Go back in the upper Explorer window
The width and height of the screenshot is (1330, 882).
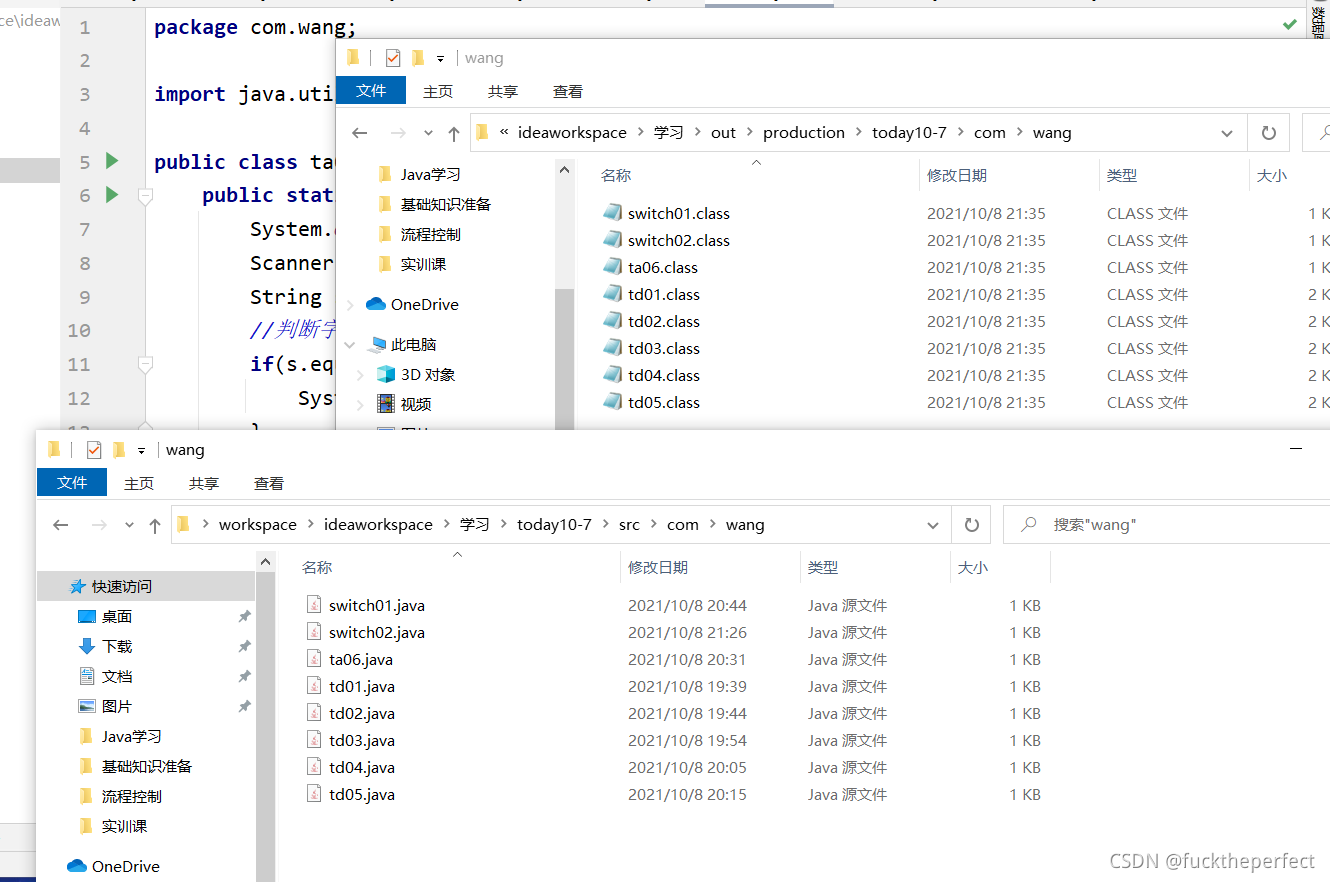[360, 133]
